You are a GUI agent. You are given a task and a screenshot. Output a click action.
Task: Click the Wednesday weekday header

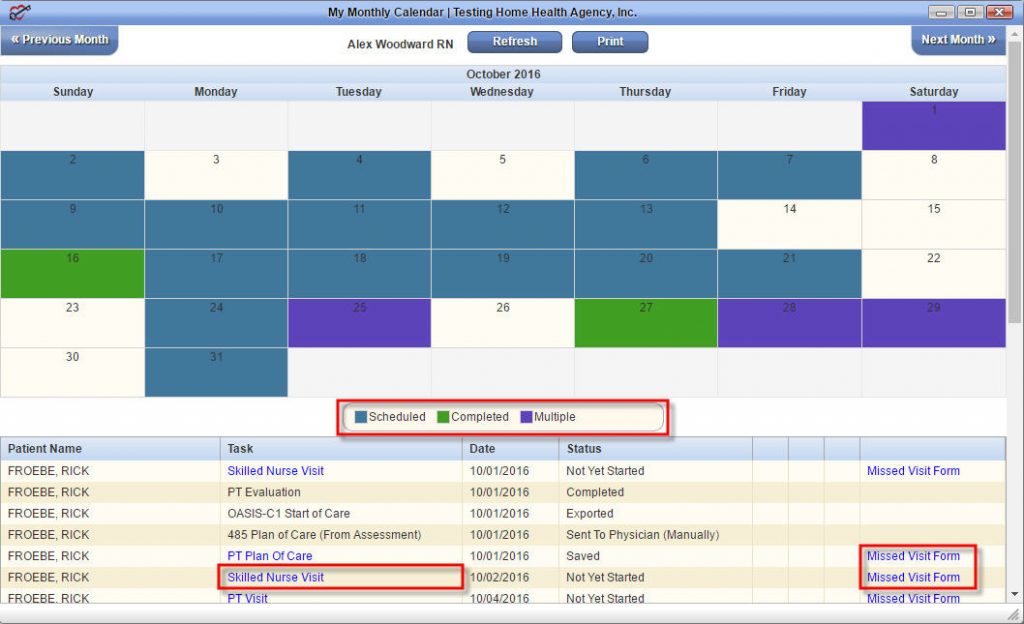502,92
